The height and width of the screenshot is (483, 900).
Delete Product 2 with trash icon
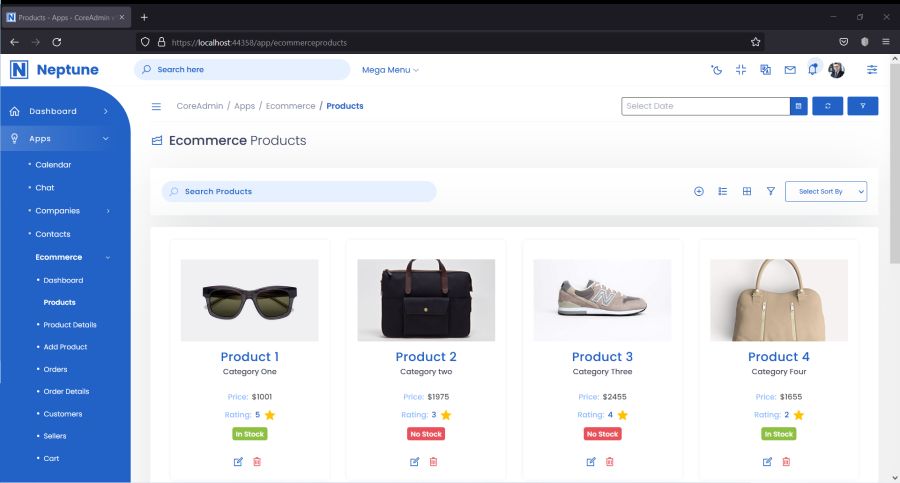pos(433,462)
